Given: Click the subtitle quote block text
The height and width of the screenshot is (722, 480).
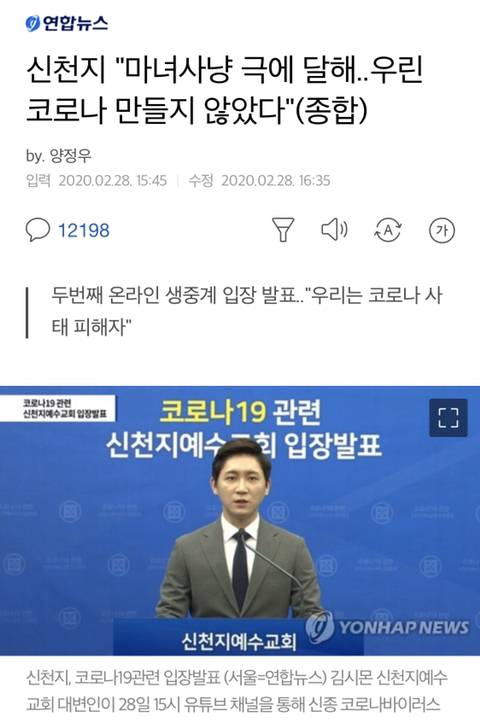Looking at the screenshot, I should pyautogui.click(x=246, y=311).
